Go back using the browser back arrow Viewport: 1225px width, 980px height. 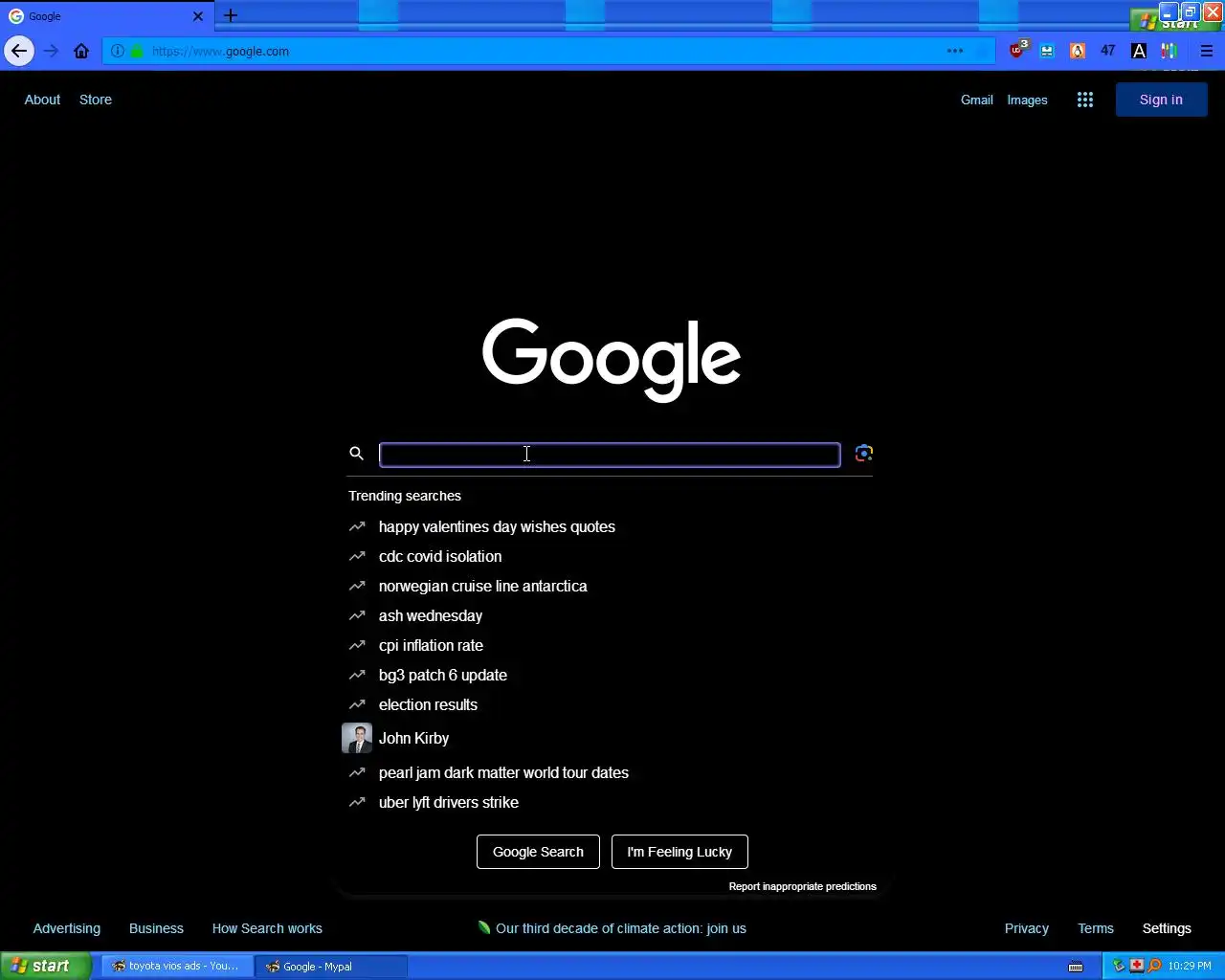pos(19,52)
